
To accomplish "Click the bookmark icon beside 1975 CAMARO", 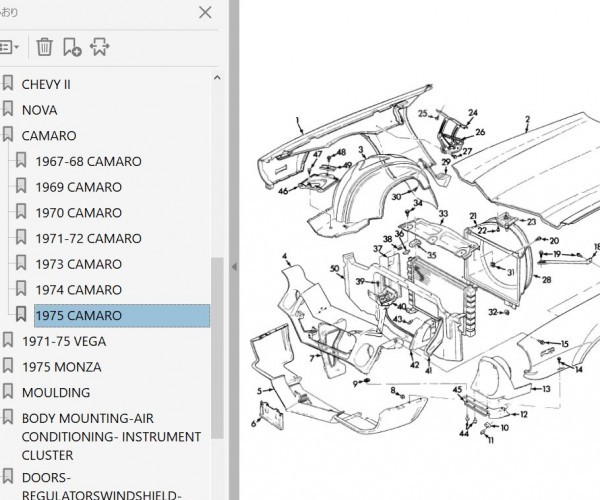I will coord(21,314).
